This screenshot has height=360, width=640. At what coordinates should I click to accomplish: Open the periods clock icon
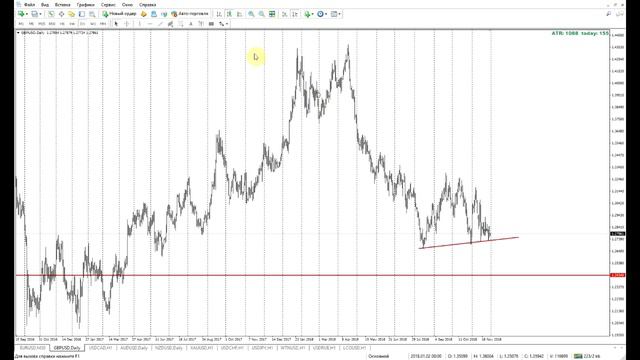tap(320, 14)
